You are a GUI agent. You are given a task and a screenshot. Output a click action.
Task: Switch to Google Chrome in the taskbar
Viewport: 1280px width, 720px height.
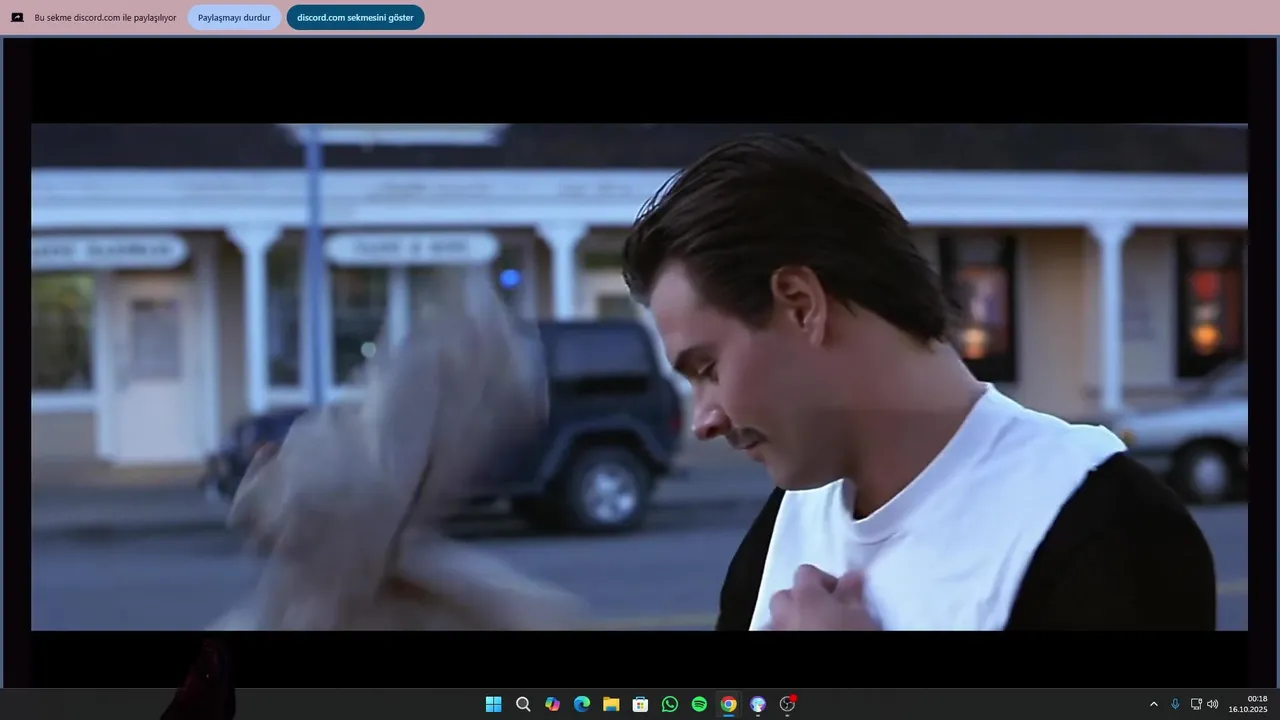click(x=729, y=704)
